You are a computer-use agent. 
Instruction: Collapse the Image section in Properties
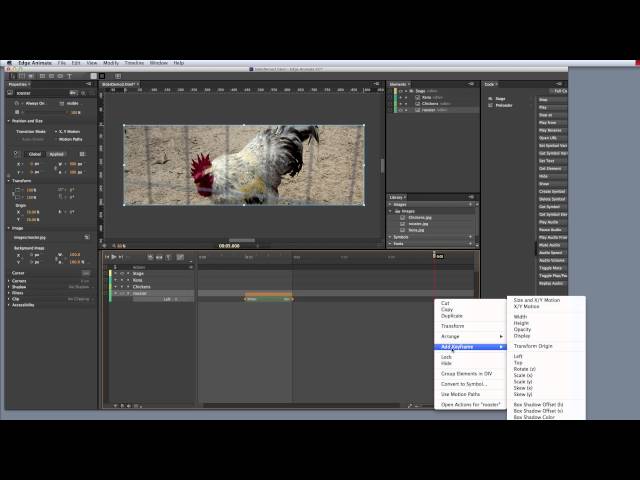9,228
